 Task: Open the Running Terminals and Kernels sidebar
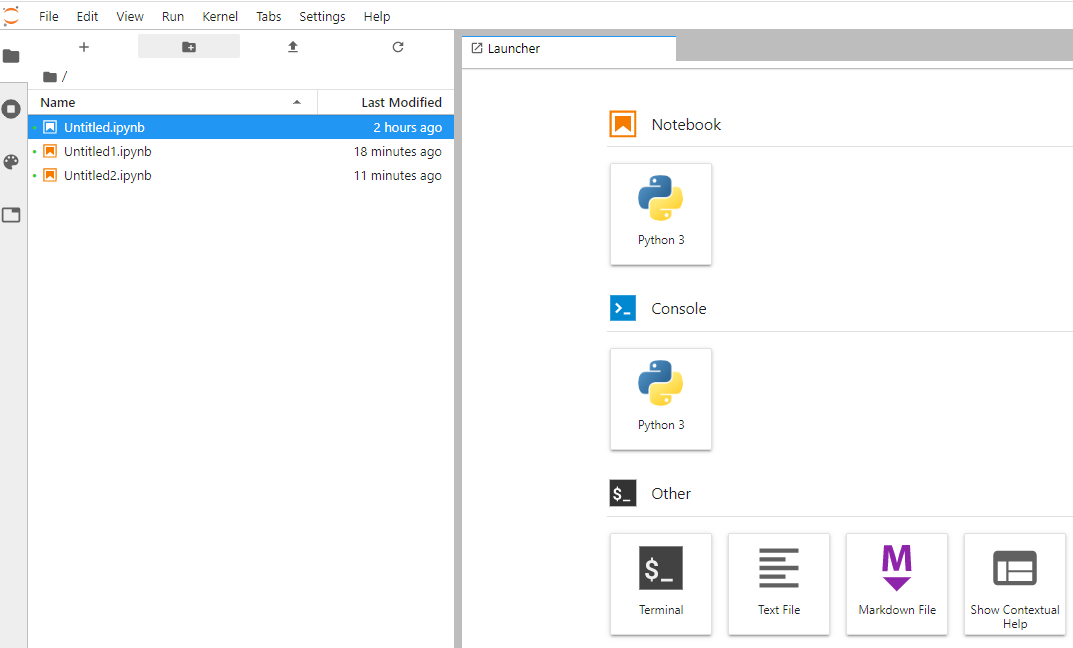[11, 109]
